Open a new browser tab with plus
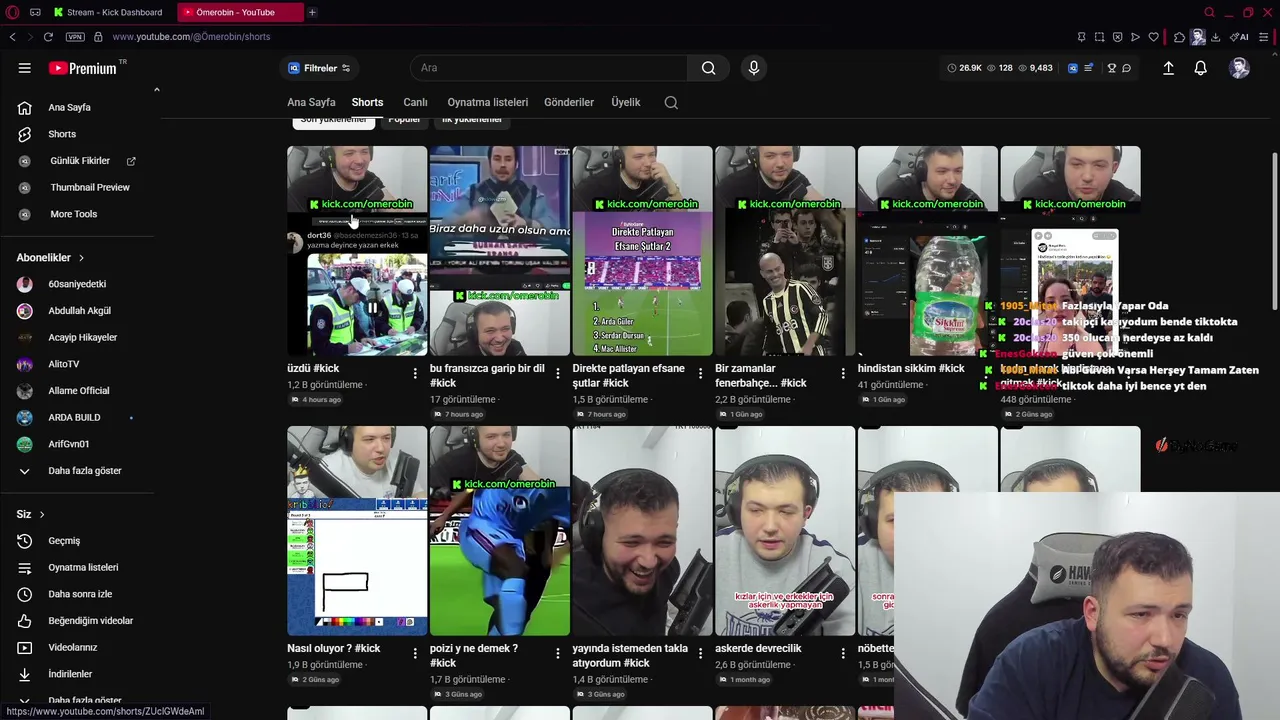This screenshot has height=720, width=1280. 312,12
